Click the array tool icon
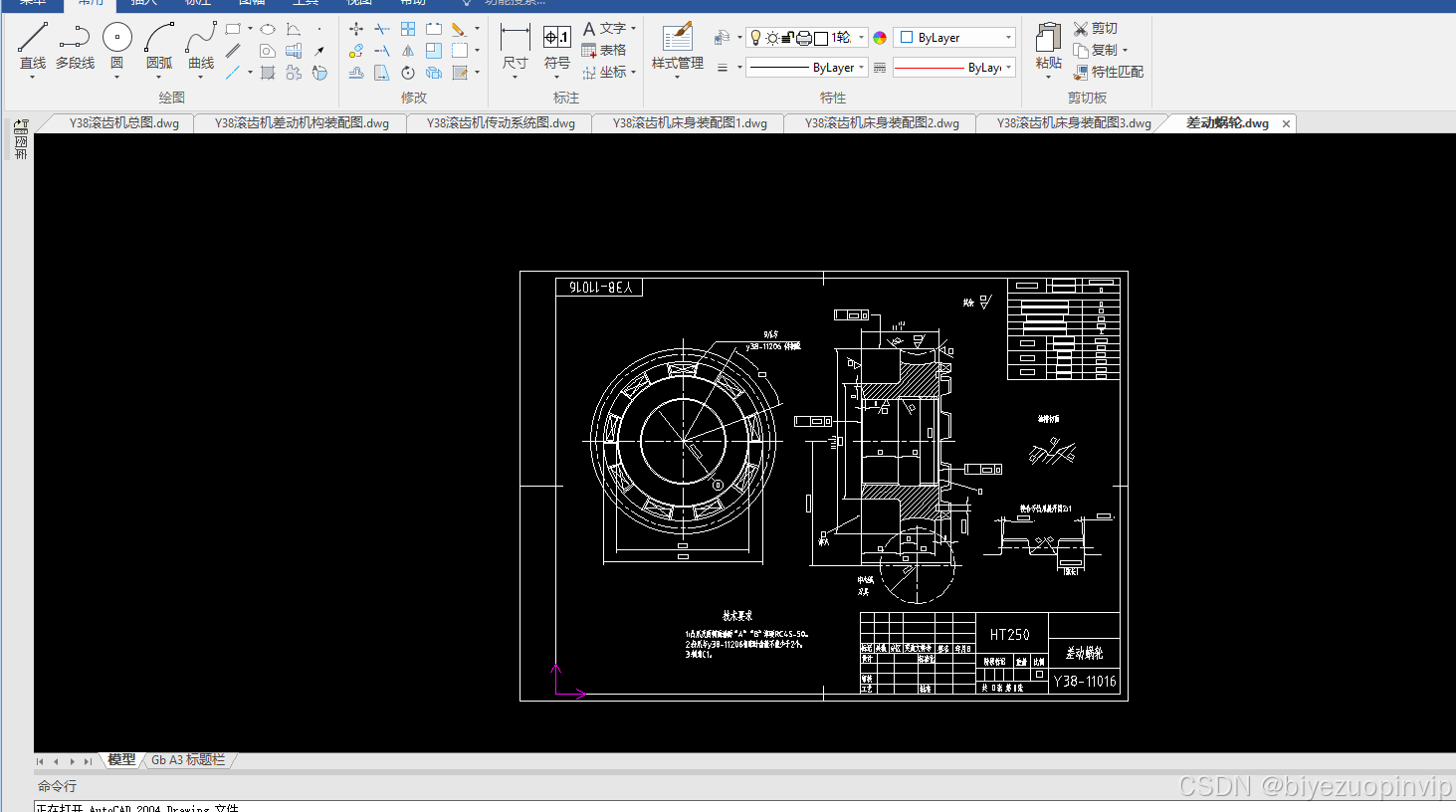The width and height of the screenshot is (1456, 812). (x=408, y=29)
